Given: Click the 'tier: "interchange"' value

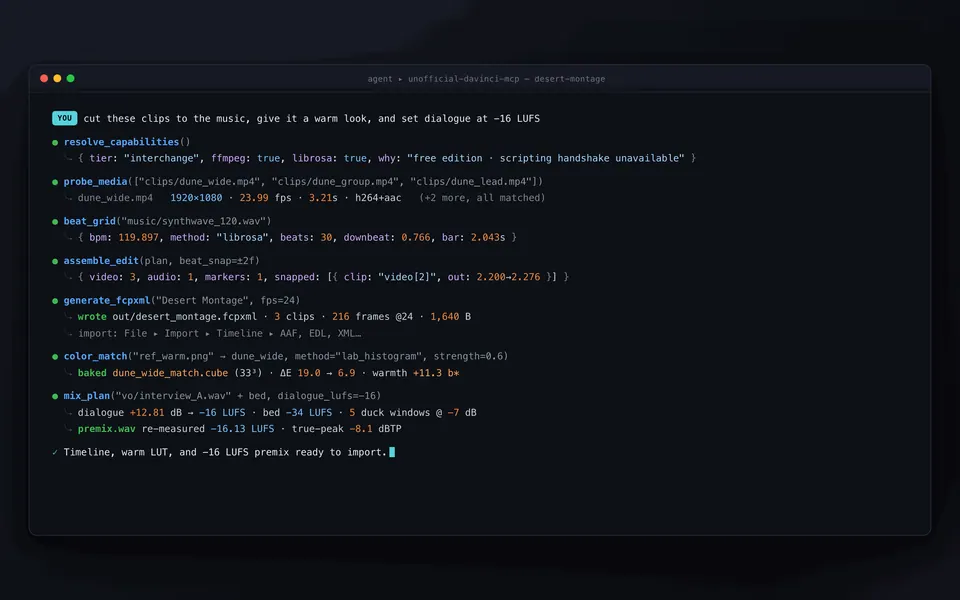Looking at the screenshot, I should [x=144, y=158].
